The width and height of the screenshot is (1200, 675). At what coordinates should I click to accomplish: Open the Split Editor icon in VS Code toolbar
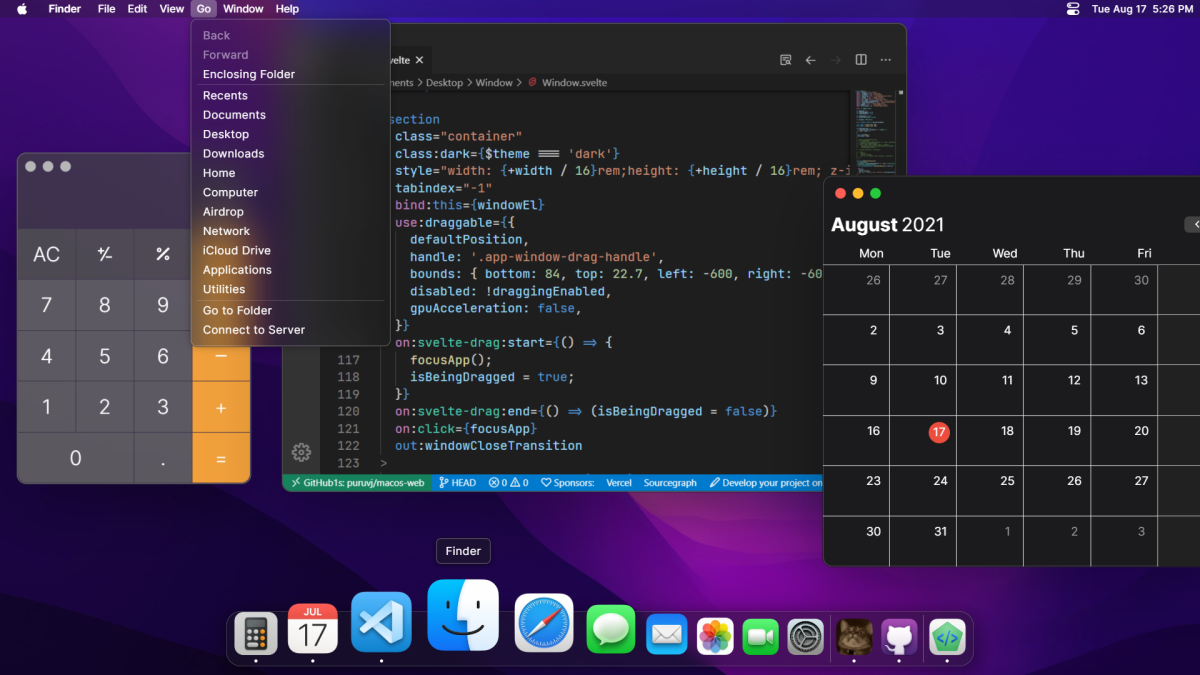(x=860, y=59)
